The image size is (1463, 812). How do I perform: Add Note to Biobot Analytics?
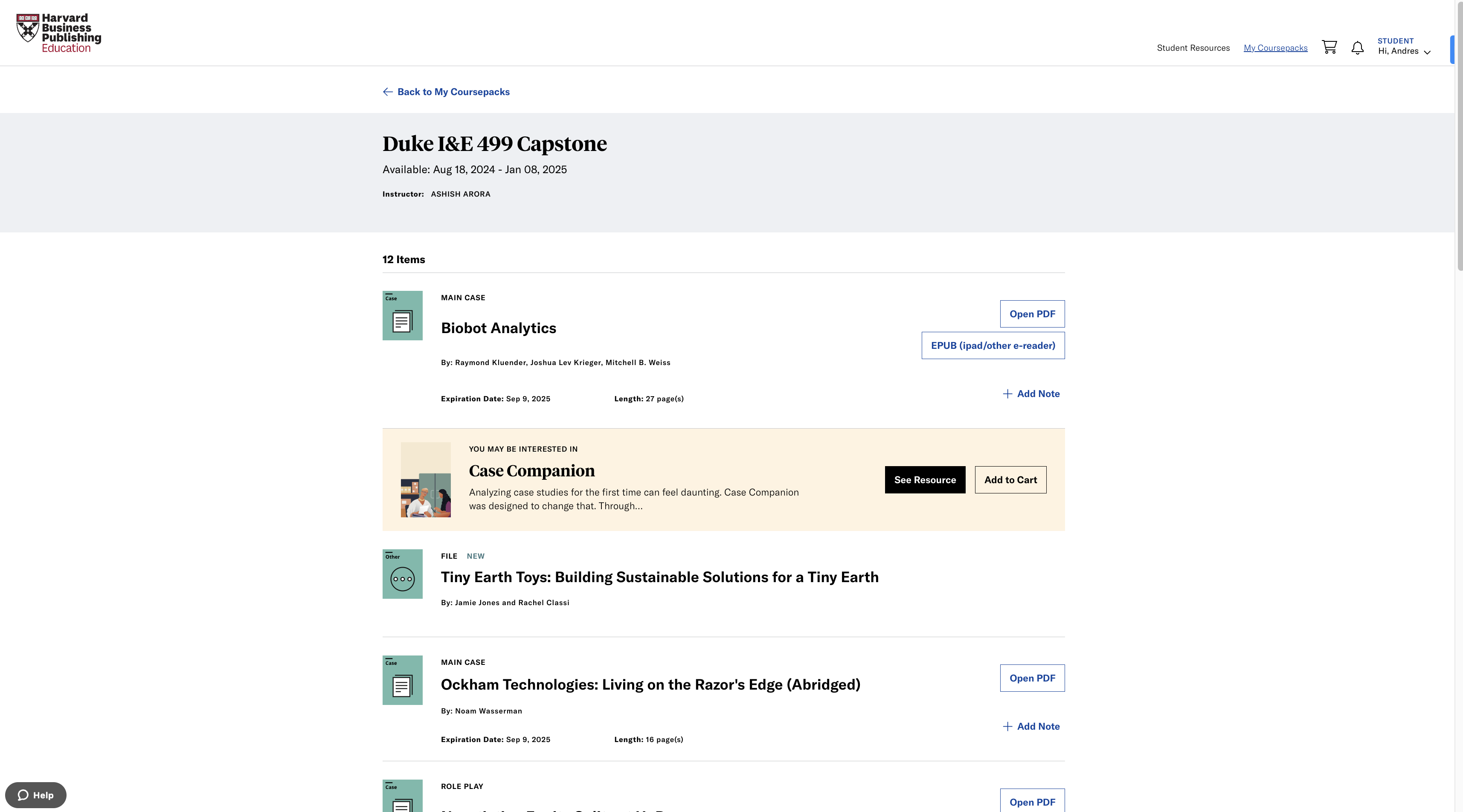[1031, 394]
